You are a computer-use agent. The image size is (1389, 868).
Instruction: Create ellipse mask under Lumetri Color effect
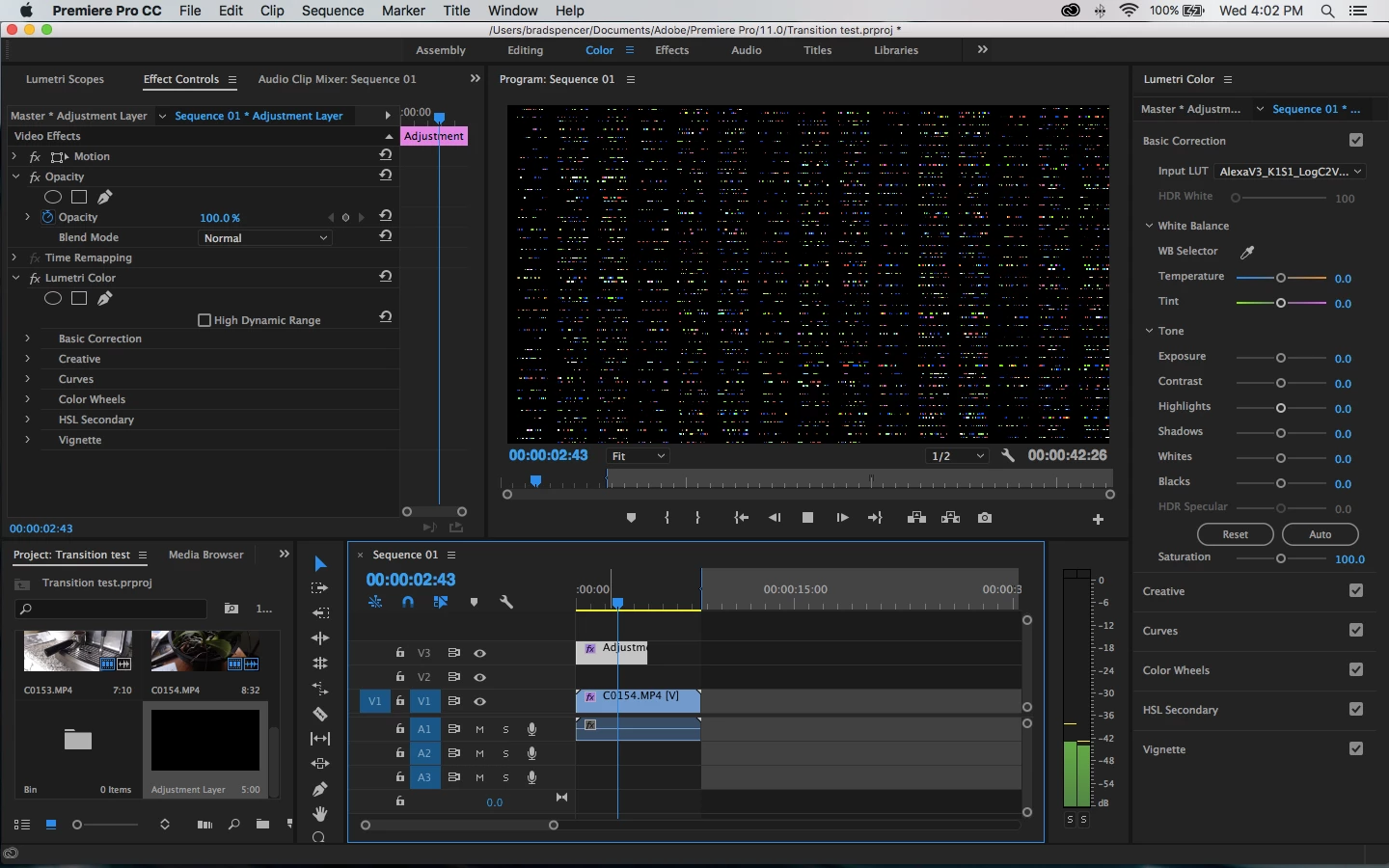(53, 298)
